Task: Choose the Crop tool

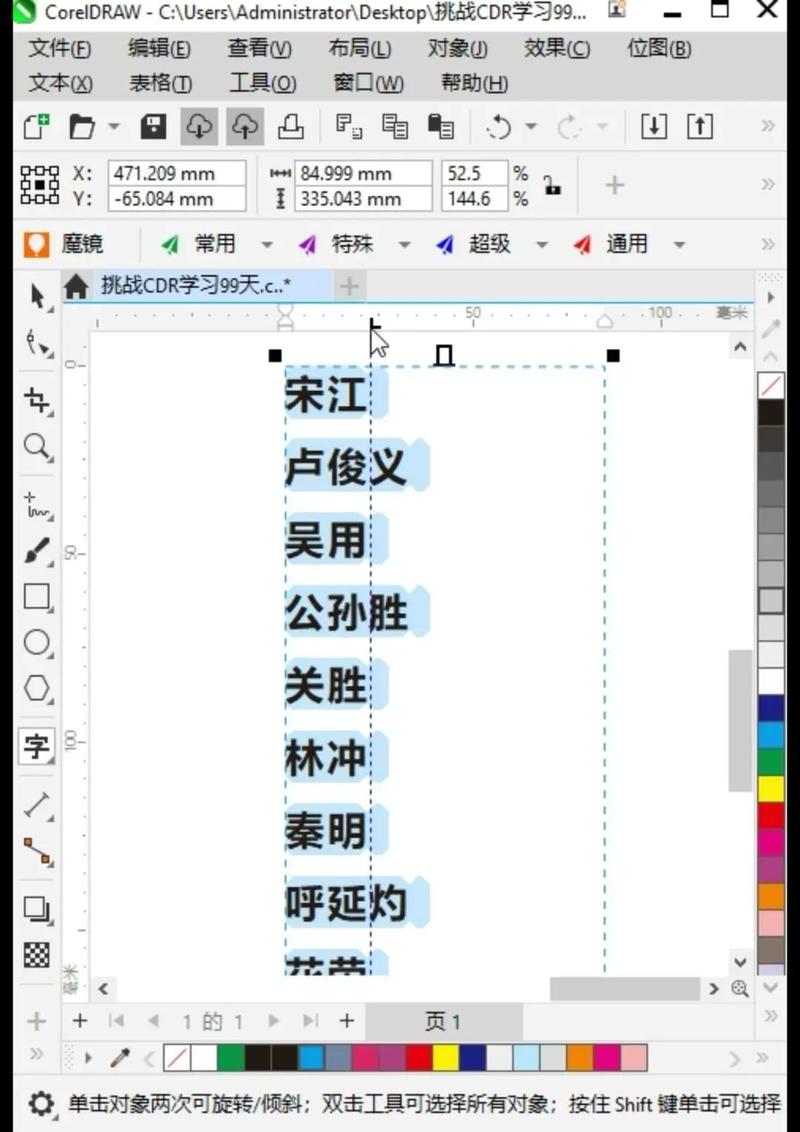Action: (36, 400)
